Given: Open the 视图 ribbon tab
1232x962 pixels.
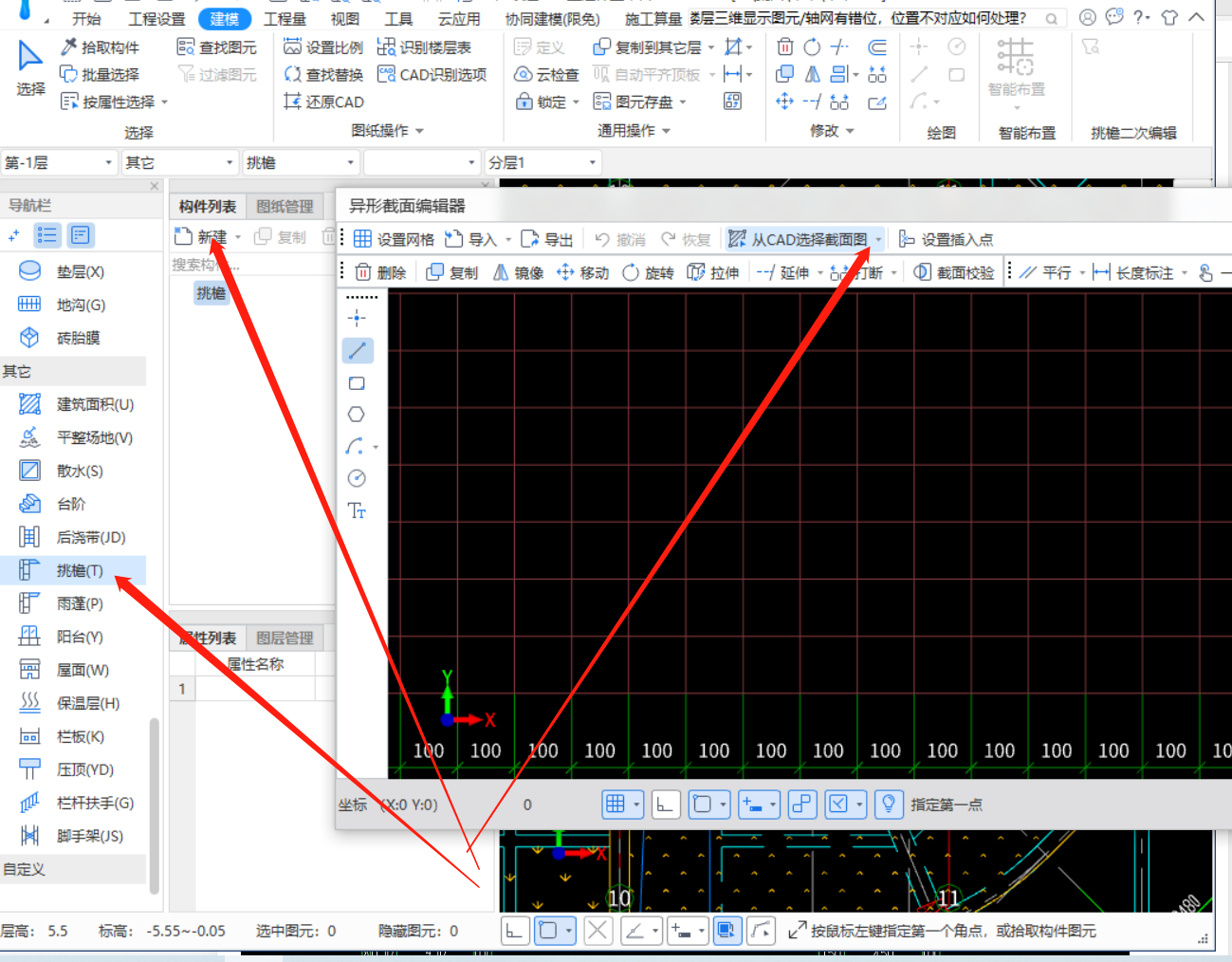Looking at the screenshot, I should (x=345, y=19).
